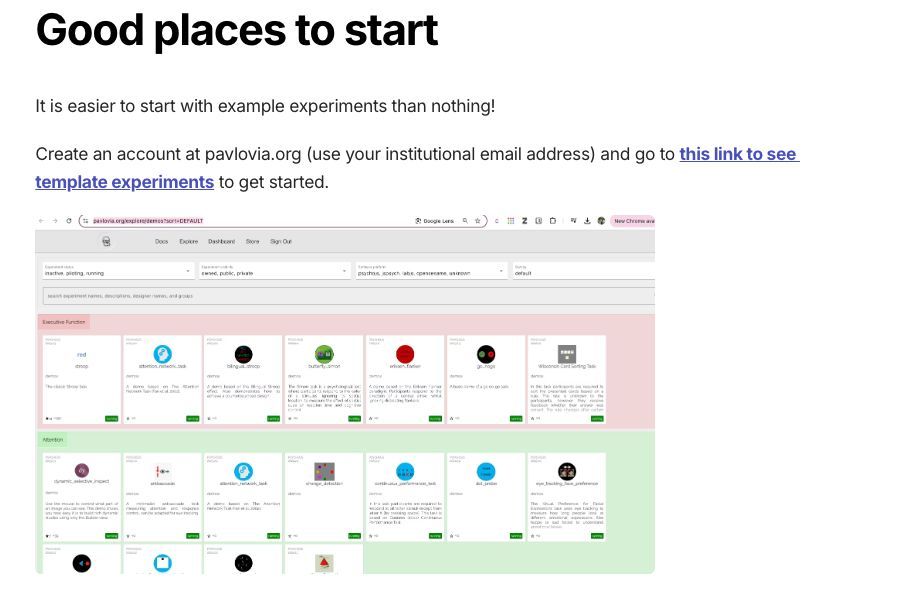
Task: Open the template experiments hyperlink
Action: (417, 168)
